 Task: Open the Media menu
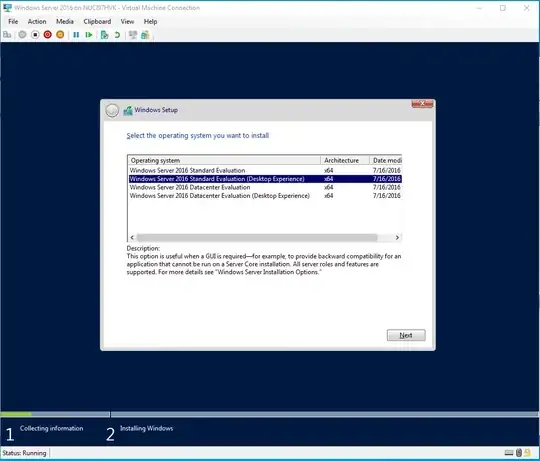tap(65, 21)
